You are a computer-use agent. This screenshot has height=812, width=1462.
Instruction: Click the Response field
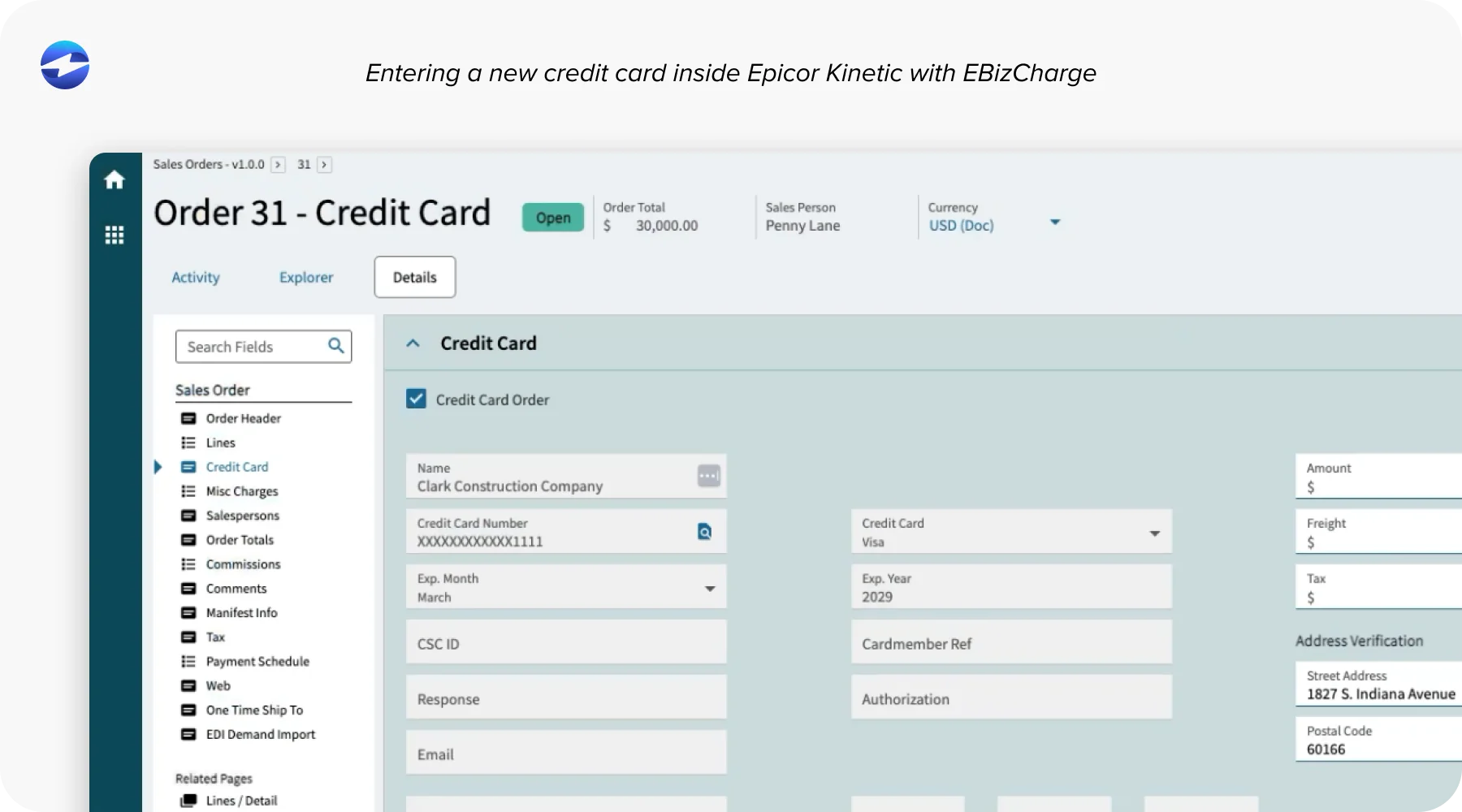[566, 698]
